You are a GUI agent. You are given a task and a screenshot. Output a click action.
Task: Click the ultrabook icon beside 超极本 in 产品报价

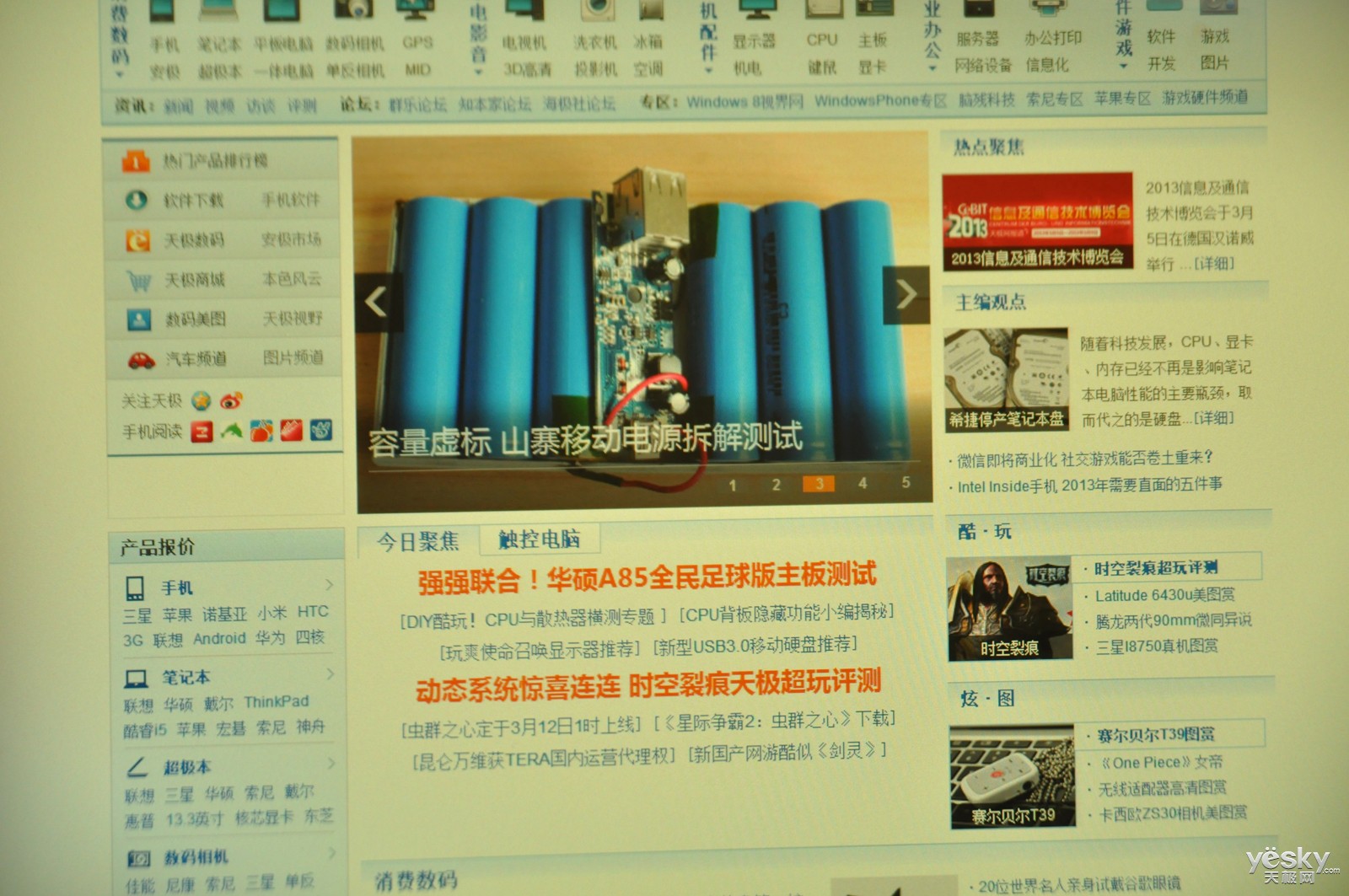click(x=137, y=767)
